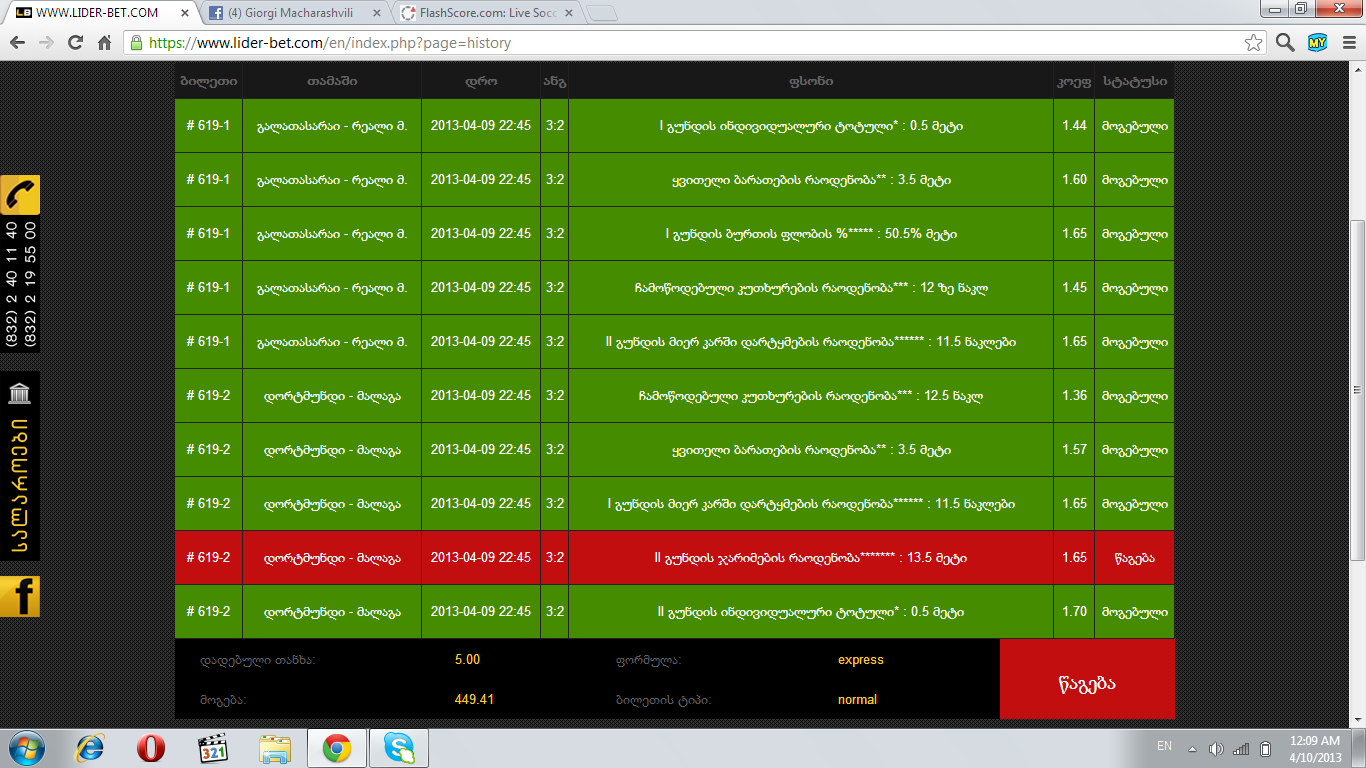Click the yellow phone icon in left sidebar
1366x768 pixels.
[20, 195]
